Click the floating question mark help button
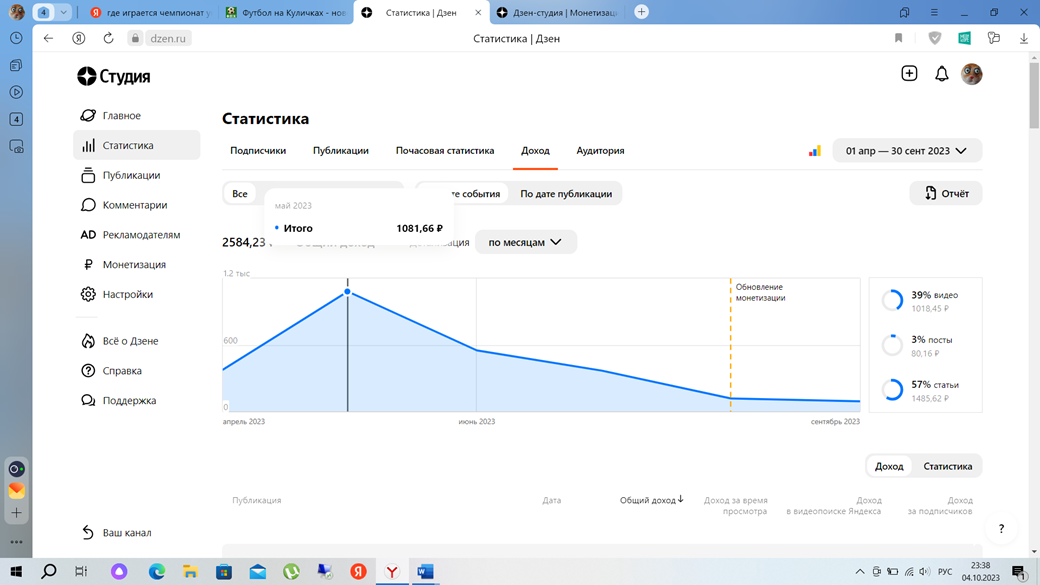The height and width of the screenshot is (585, 1040). (1002, 529)
